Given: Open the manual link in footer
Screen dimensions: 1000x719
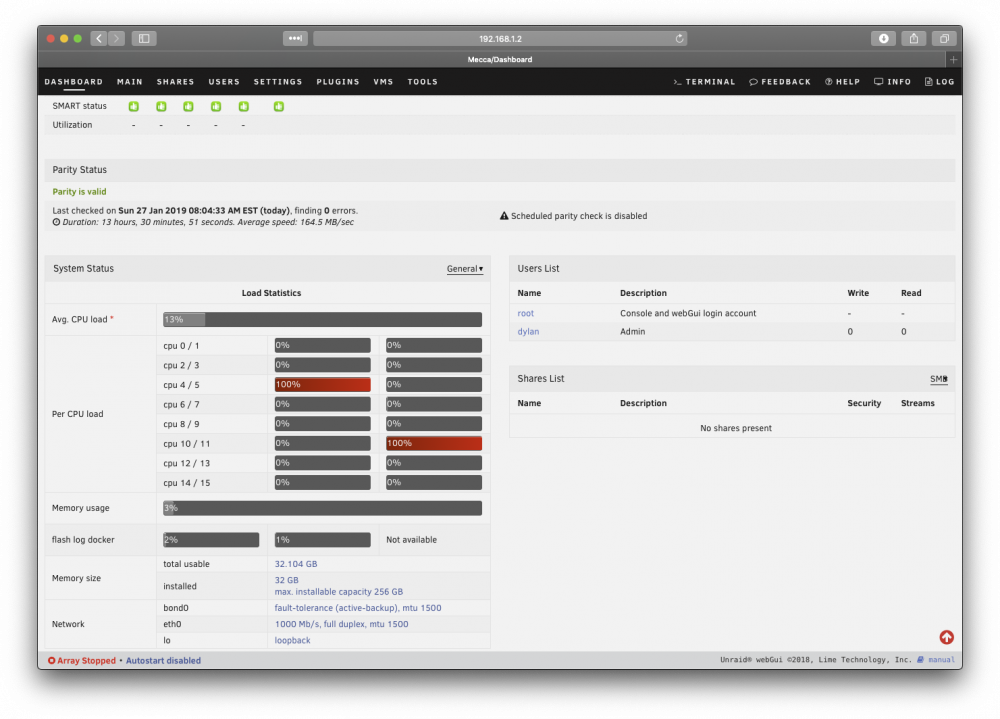Looking at the screenshot, I should (x=941, y=660).
